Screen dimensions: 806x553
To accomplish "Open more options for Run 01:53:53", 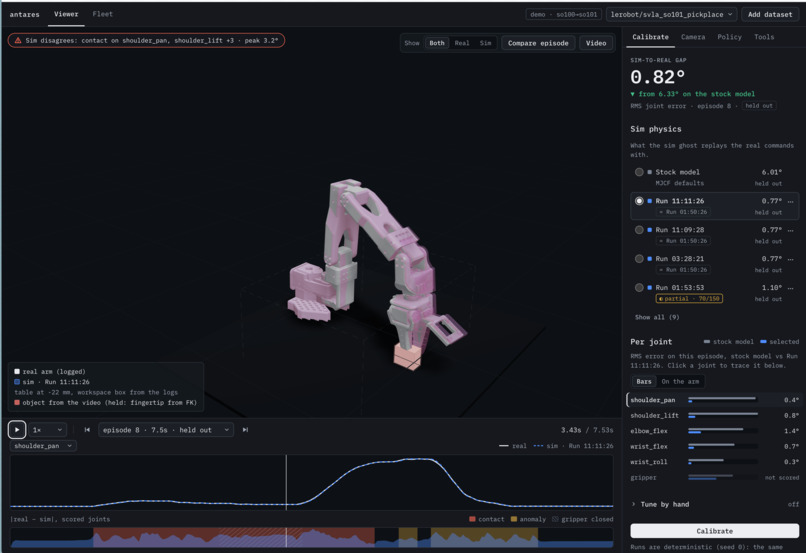I will click(791, 287).
